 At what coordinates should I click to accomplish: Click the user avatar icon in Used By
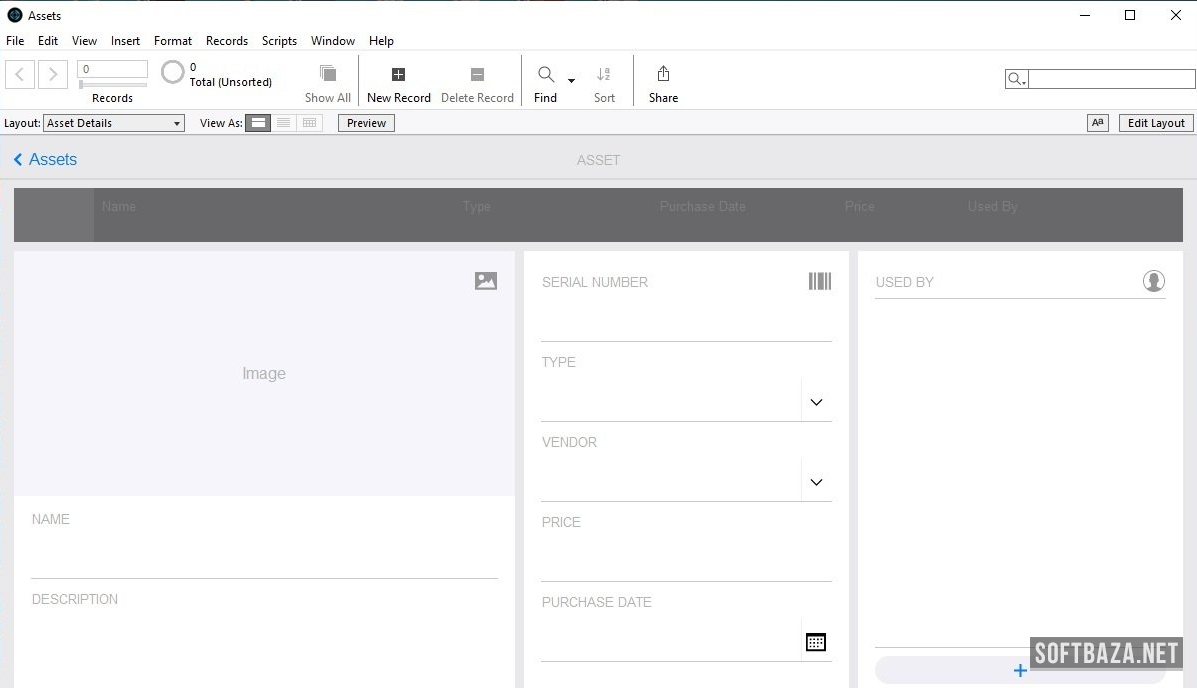point(1154,282)
